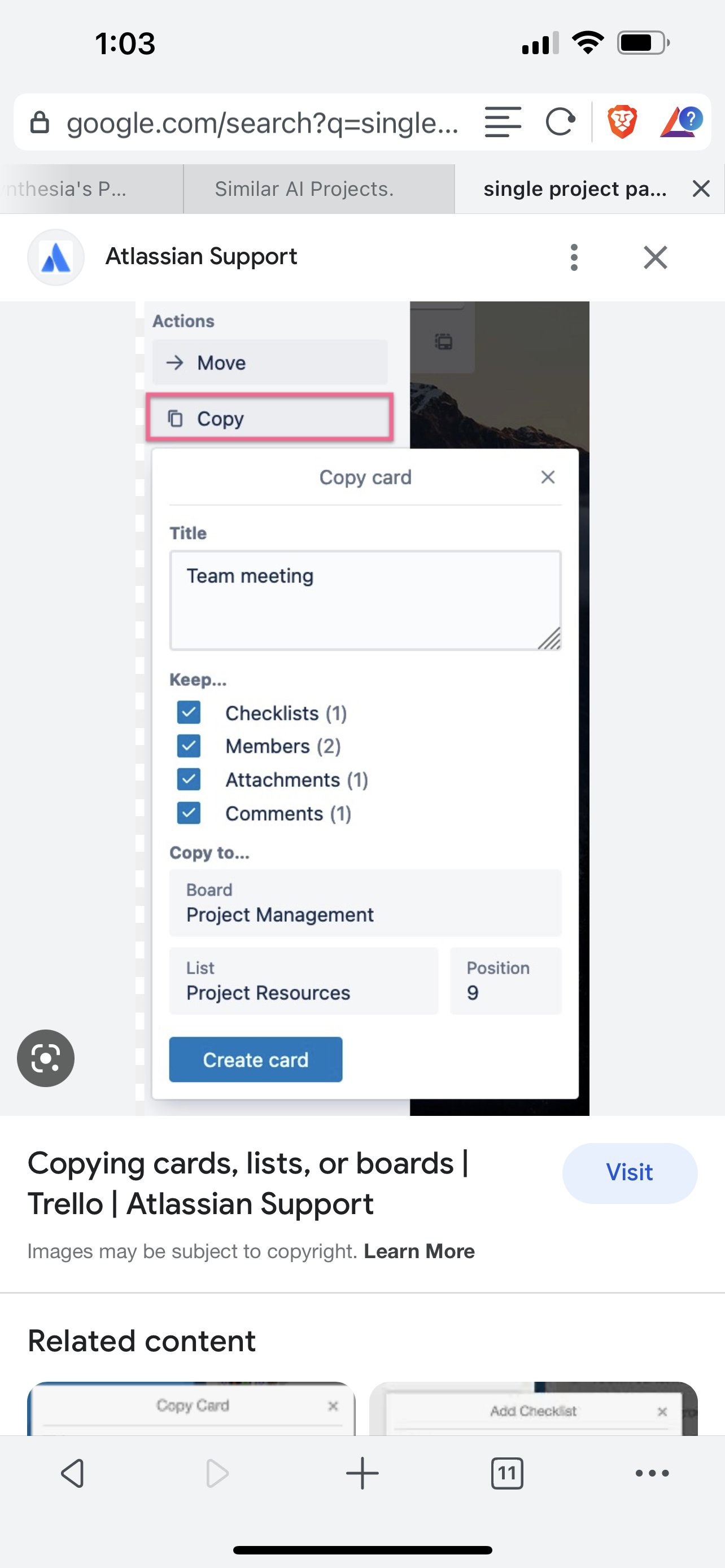This screenshot has height=1568, width=725.
Task: Tap the Brave Rewards triangle icon
Action: click(680, 122)
